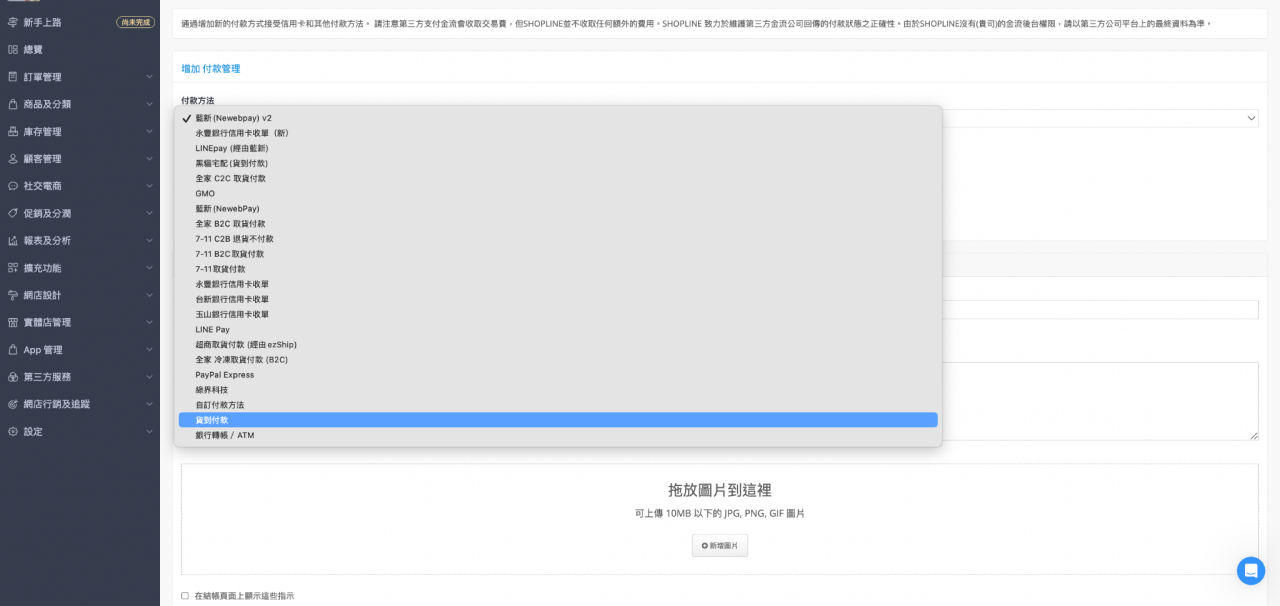Screen dimensions: 1280x606
Task: Click the 顧客管理 person icon
Action: [12, 159]
